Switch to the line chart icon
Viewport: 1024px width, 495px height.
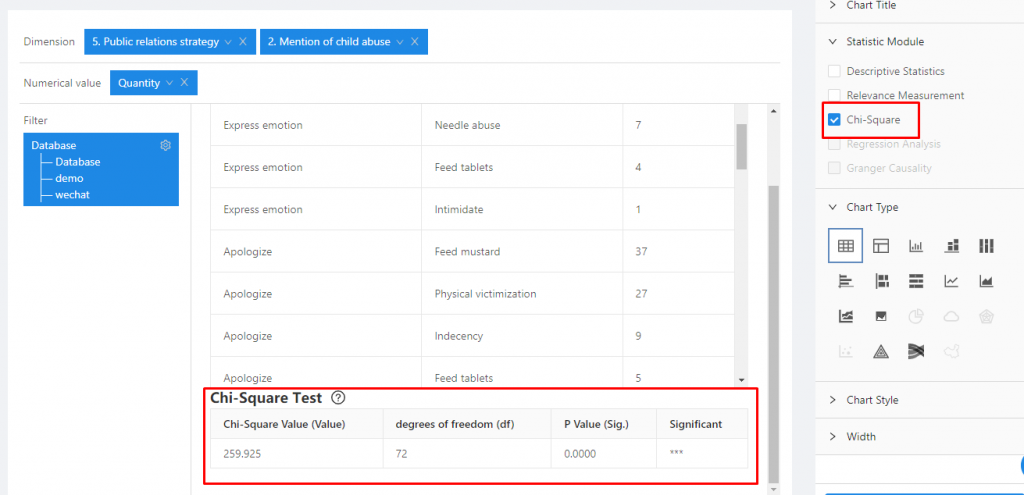[951, 281]
